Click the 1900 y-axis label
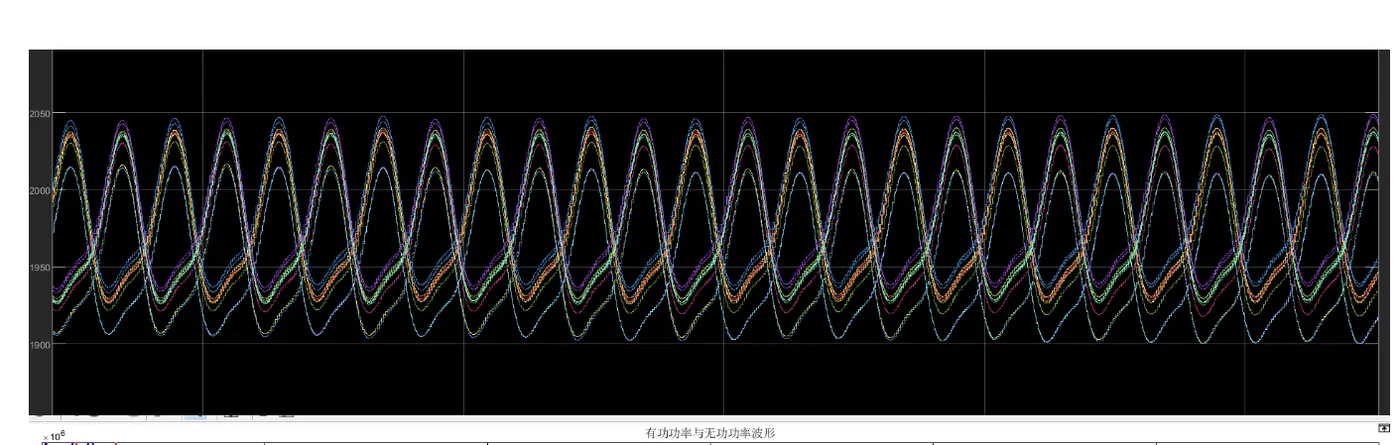This screenshot has height=445, width=1400. click(40, 344)
